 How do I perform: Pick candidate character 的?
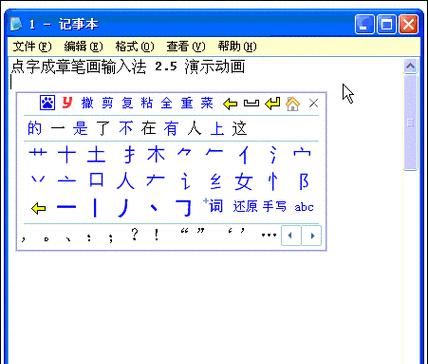pyautogui.click(x=35, y=128)
